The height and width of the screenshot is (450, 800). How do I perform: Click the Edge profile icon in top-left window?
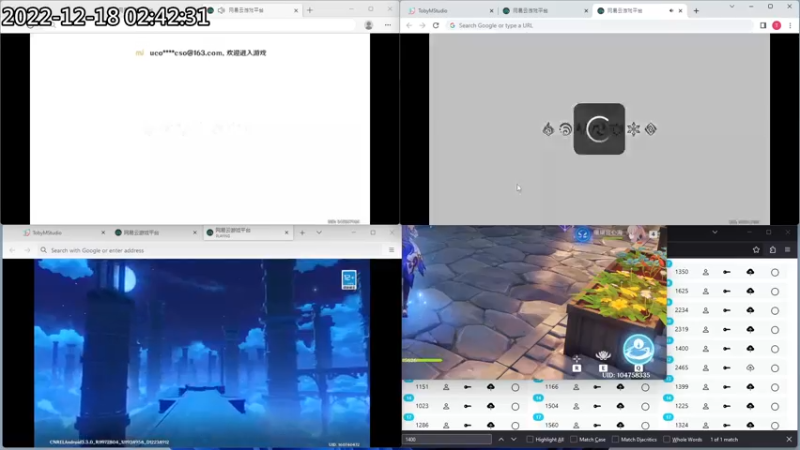click(x=368, y=25)
